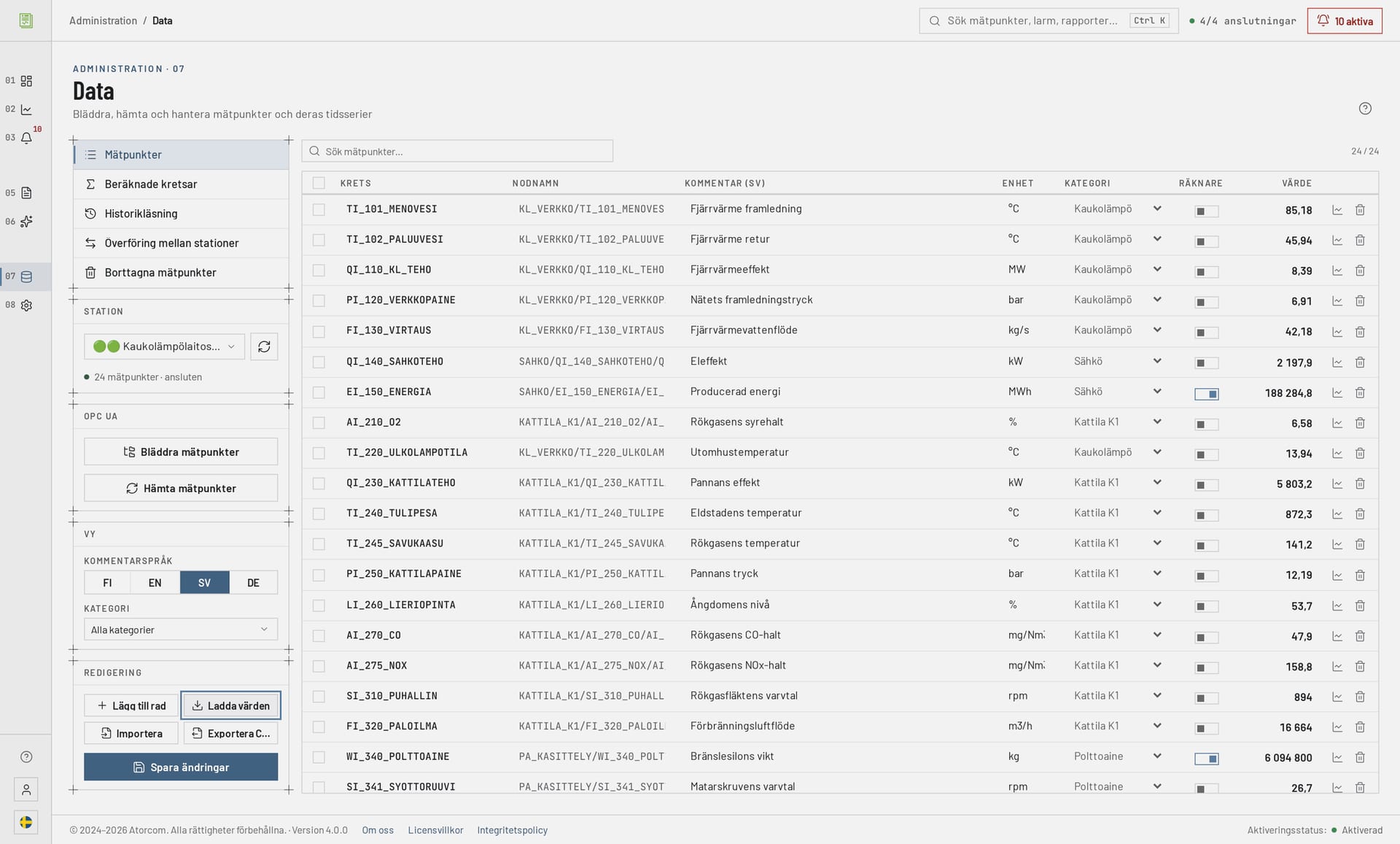Select Historikläsning in the side menu

pyautogui.click(x=182, y=214)
